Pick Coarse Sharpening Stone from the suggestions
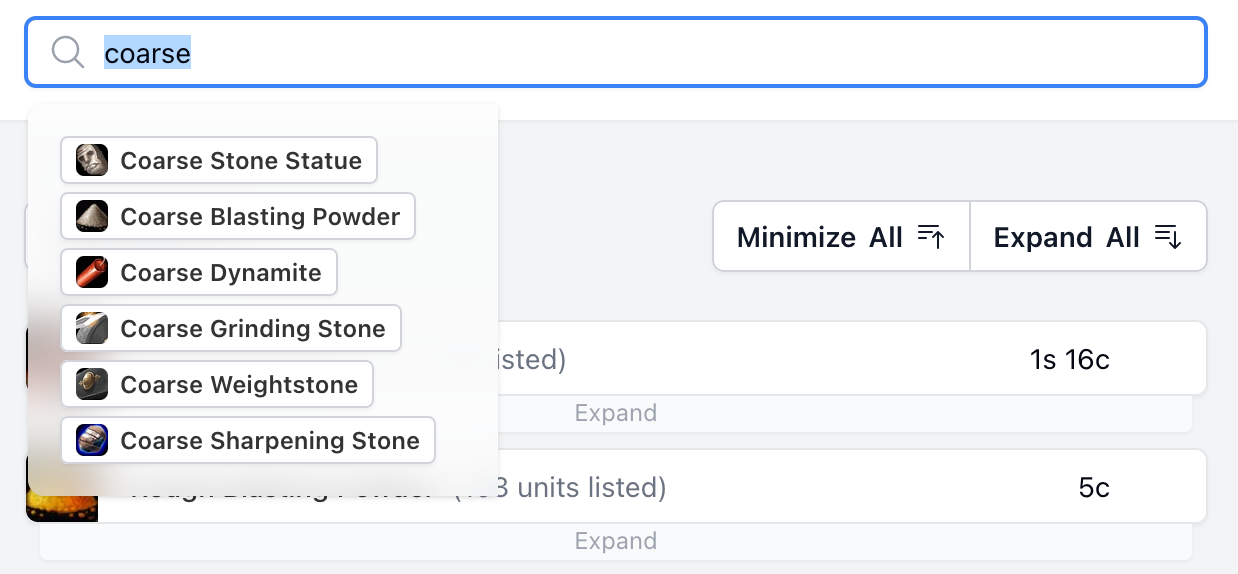This screenshot has width=1238, height=574. tap(269, 440)
